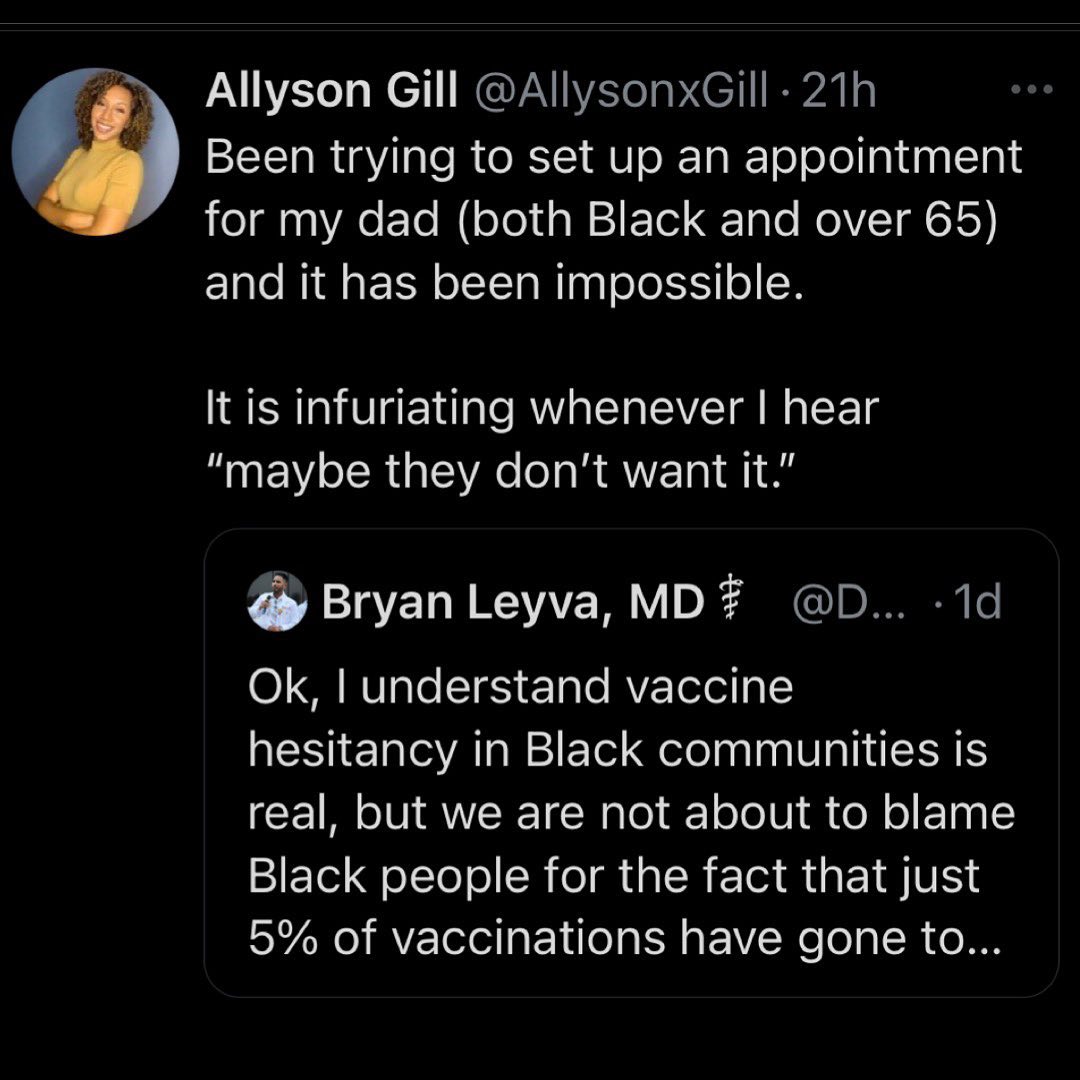
Task: Click the 'It is infuriating whenever I hear' line
Action: [x=540, y=407]
